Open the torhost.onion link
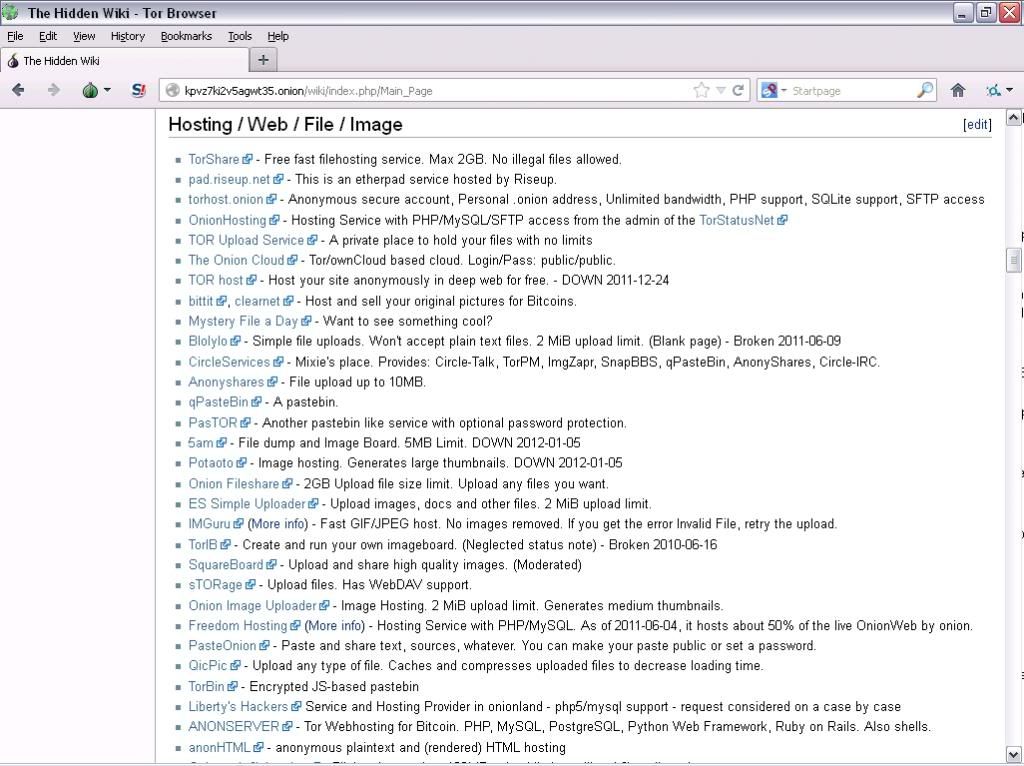The width and height of the screenshot is (1024, 766). pyautogui.click(x=225, y=200)
